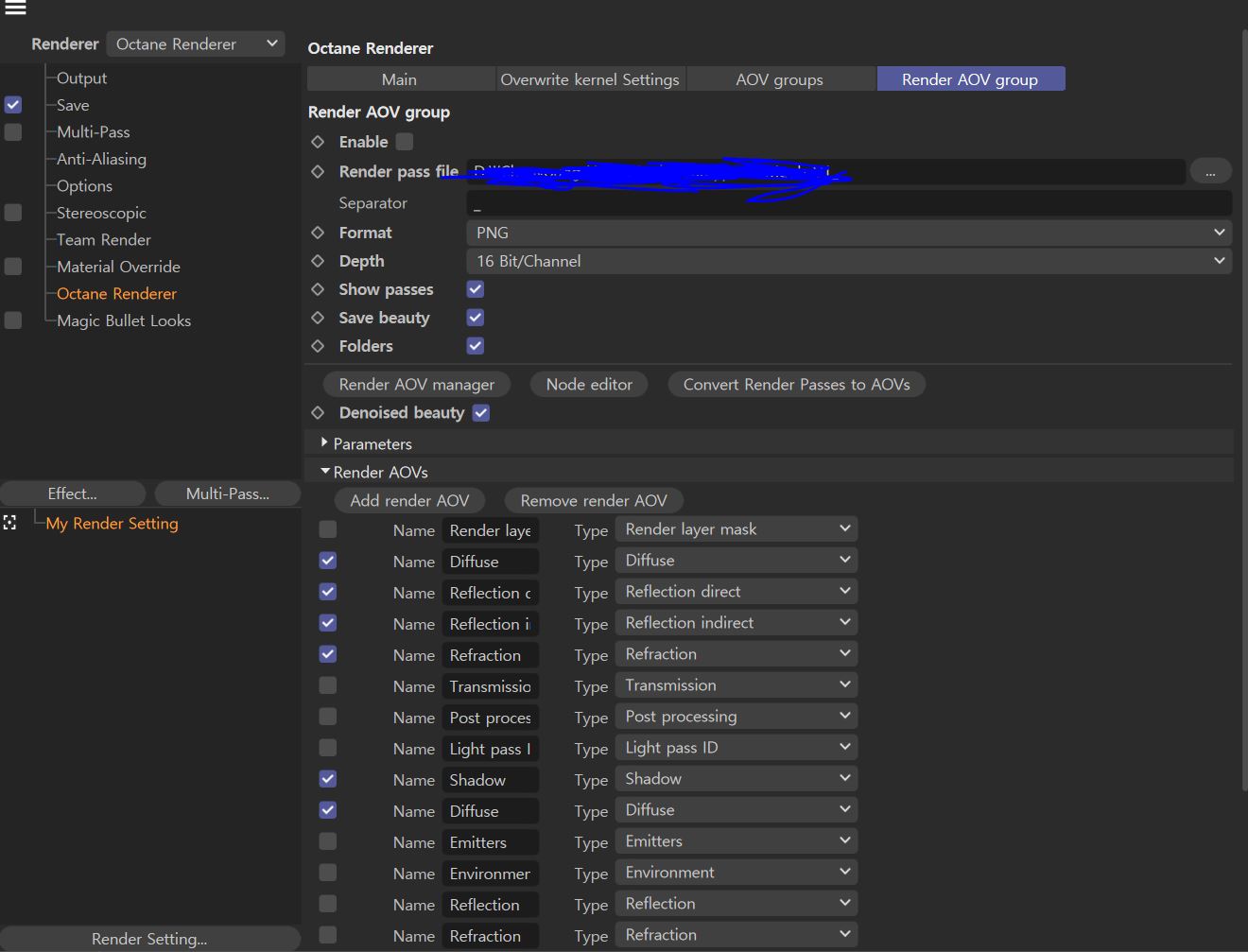Click the keyframe diamond next to Save beauty

[318, 318]
